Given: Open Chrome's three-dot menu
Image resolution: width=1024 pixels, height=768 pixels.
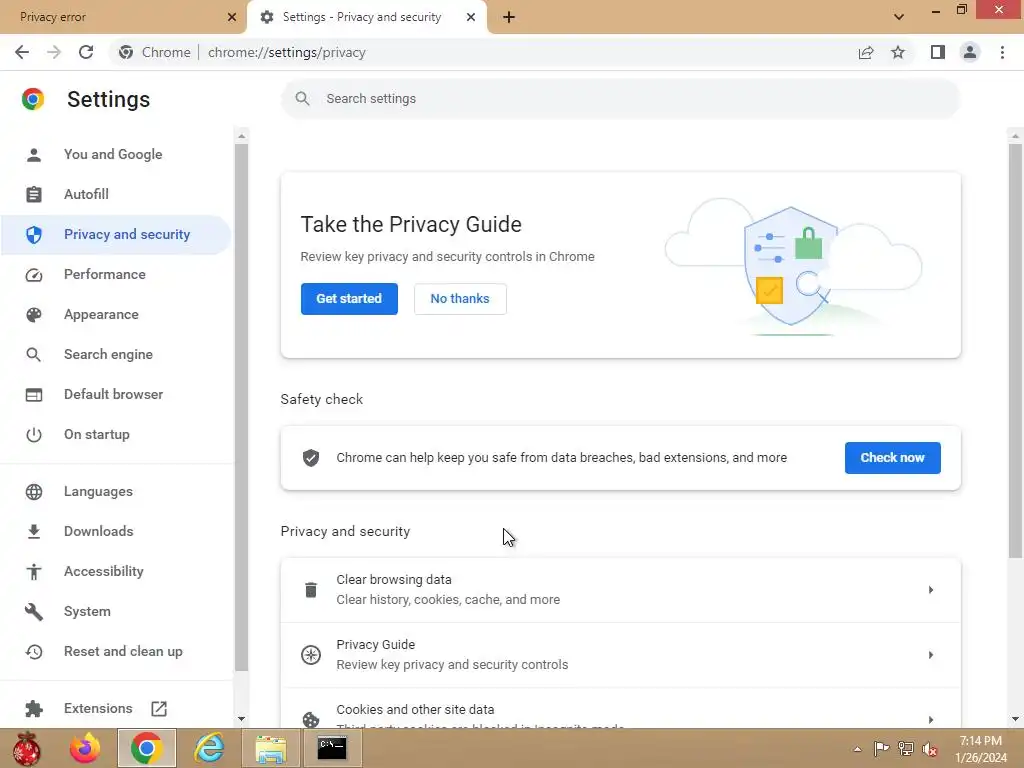Looking at the screenshot, I should click(x=1002, y=52).
